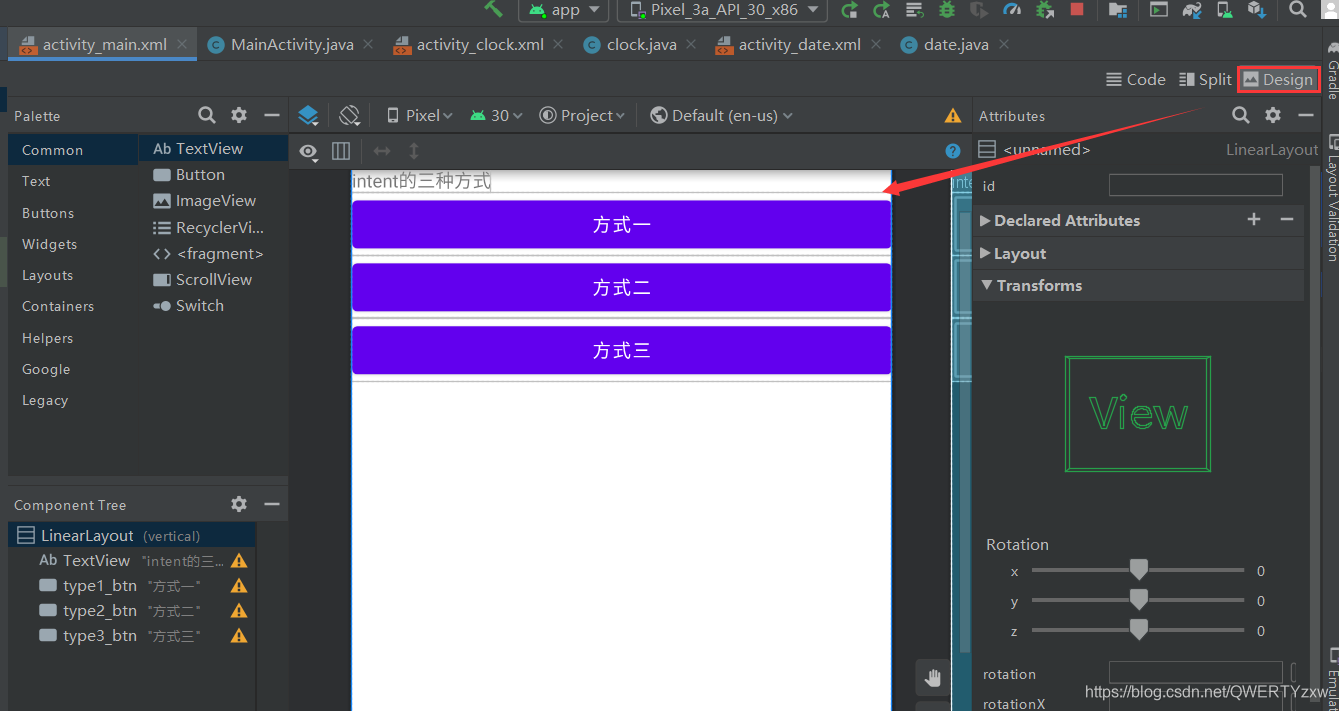Select the Switch palette widget

(213, 306)
